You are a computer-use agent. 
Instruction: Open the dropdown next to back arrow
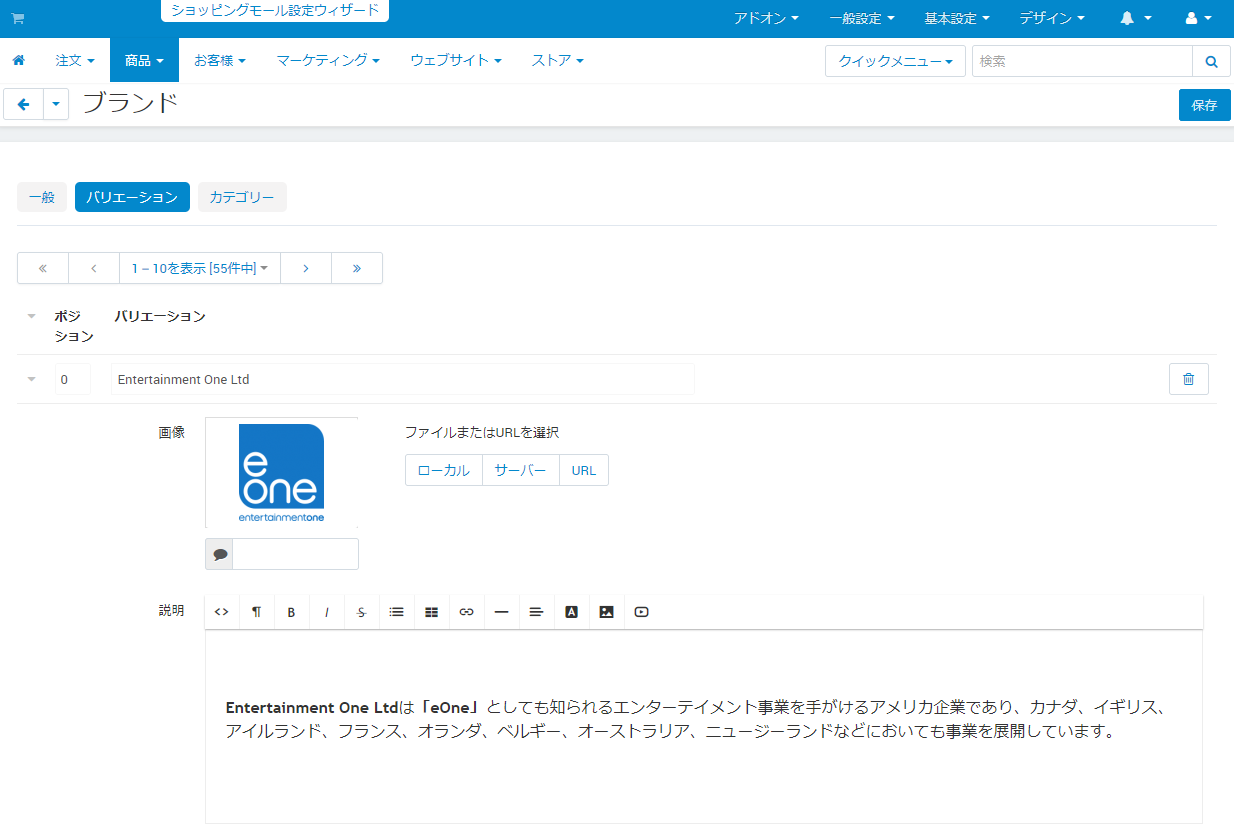coord(56,104)
